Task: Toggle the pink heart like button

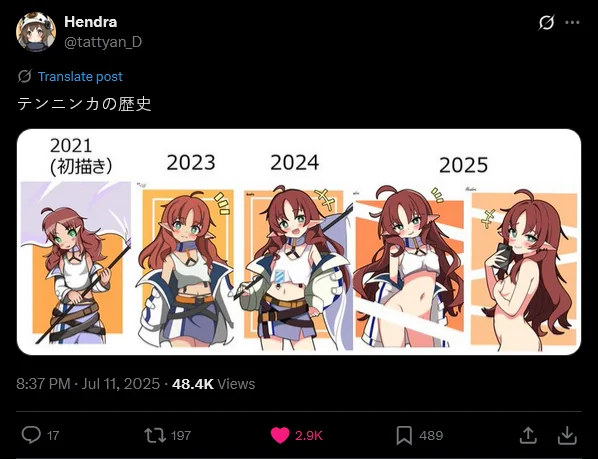Action: tap(280, 435)
